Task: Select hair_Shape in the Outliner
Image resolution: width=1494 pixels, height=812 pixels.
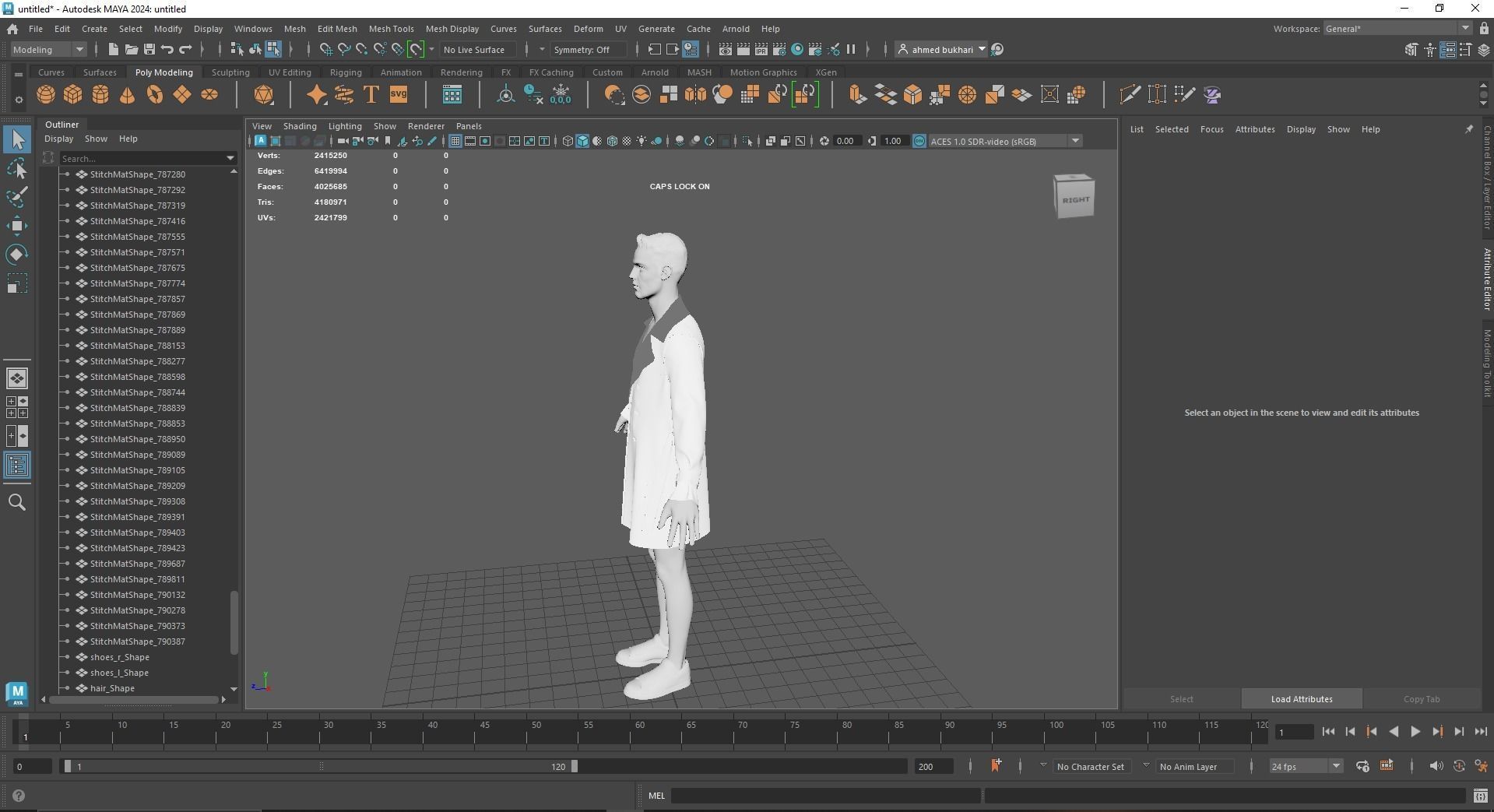Action: [x=112, y=688]
